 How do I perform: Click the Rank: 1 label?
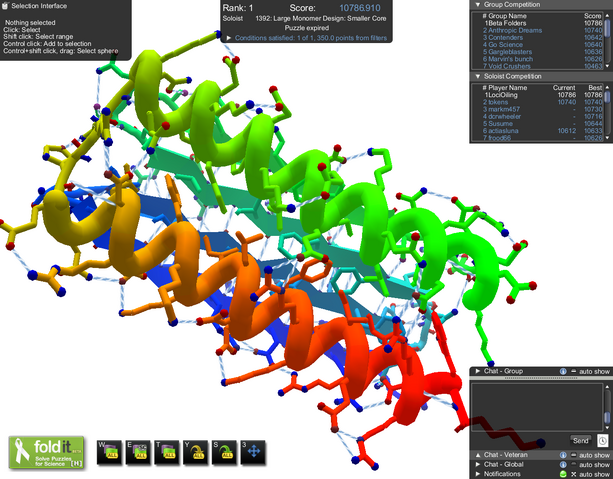(238, 8)
